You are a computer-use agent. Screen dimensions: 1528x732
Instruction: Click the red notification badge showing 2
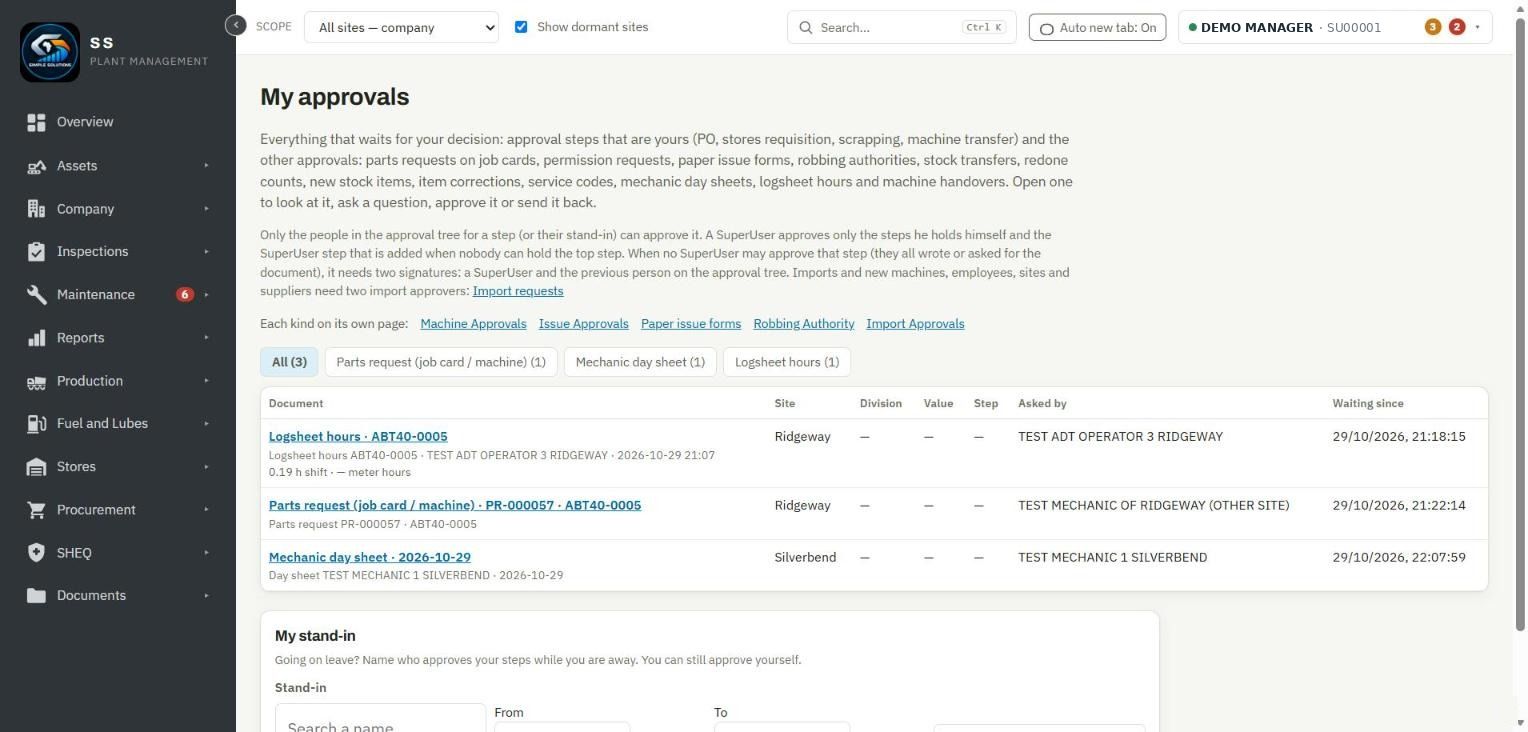click(1457, 27)
